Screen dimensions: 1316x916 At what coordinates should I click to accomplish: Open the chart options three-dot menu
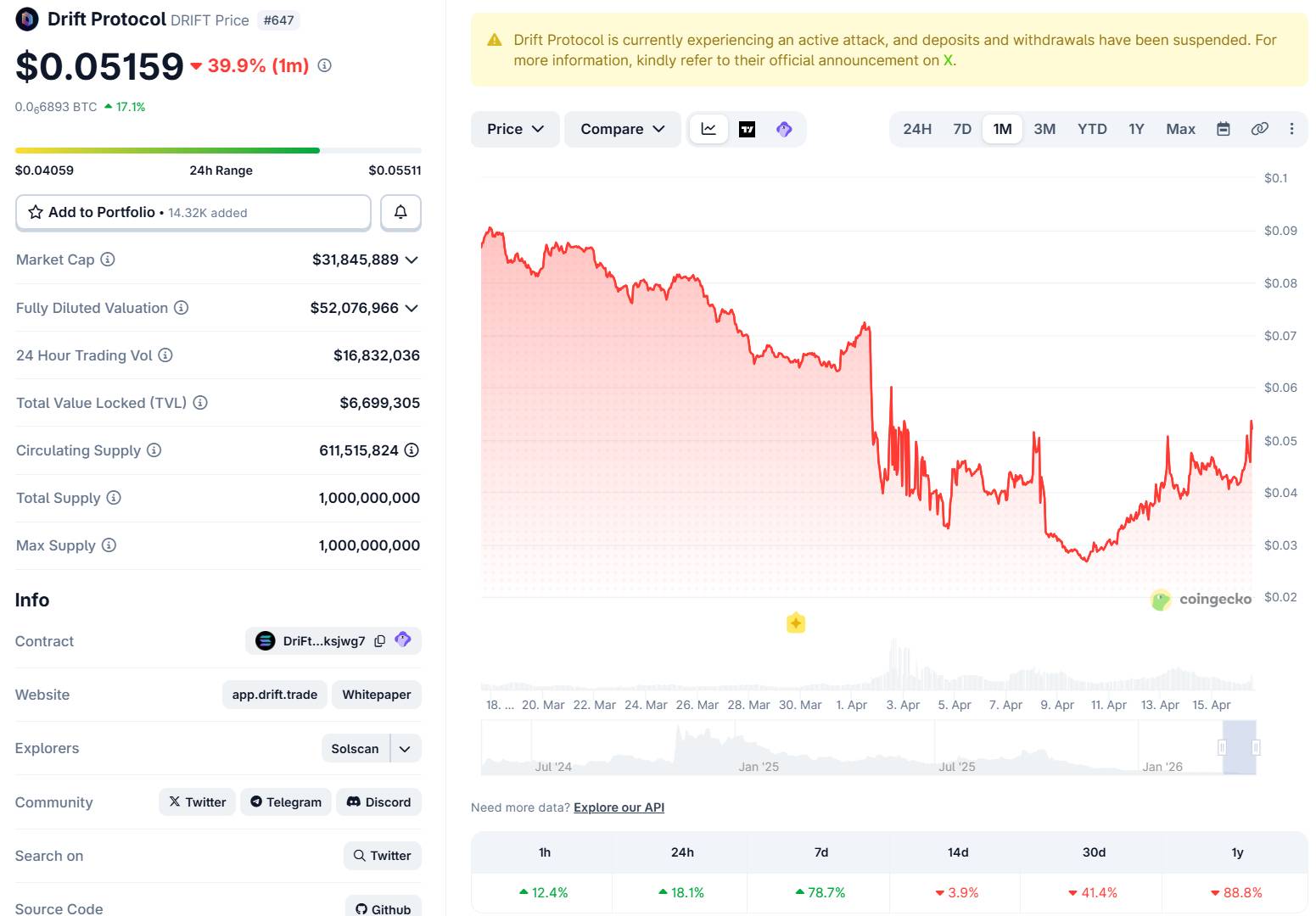(x=1291, y=129)
